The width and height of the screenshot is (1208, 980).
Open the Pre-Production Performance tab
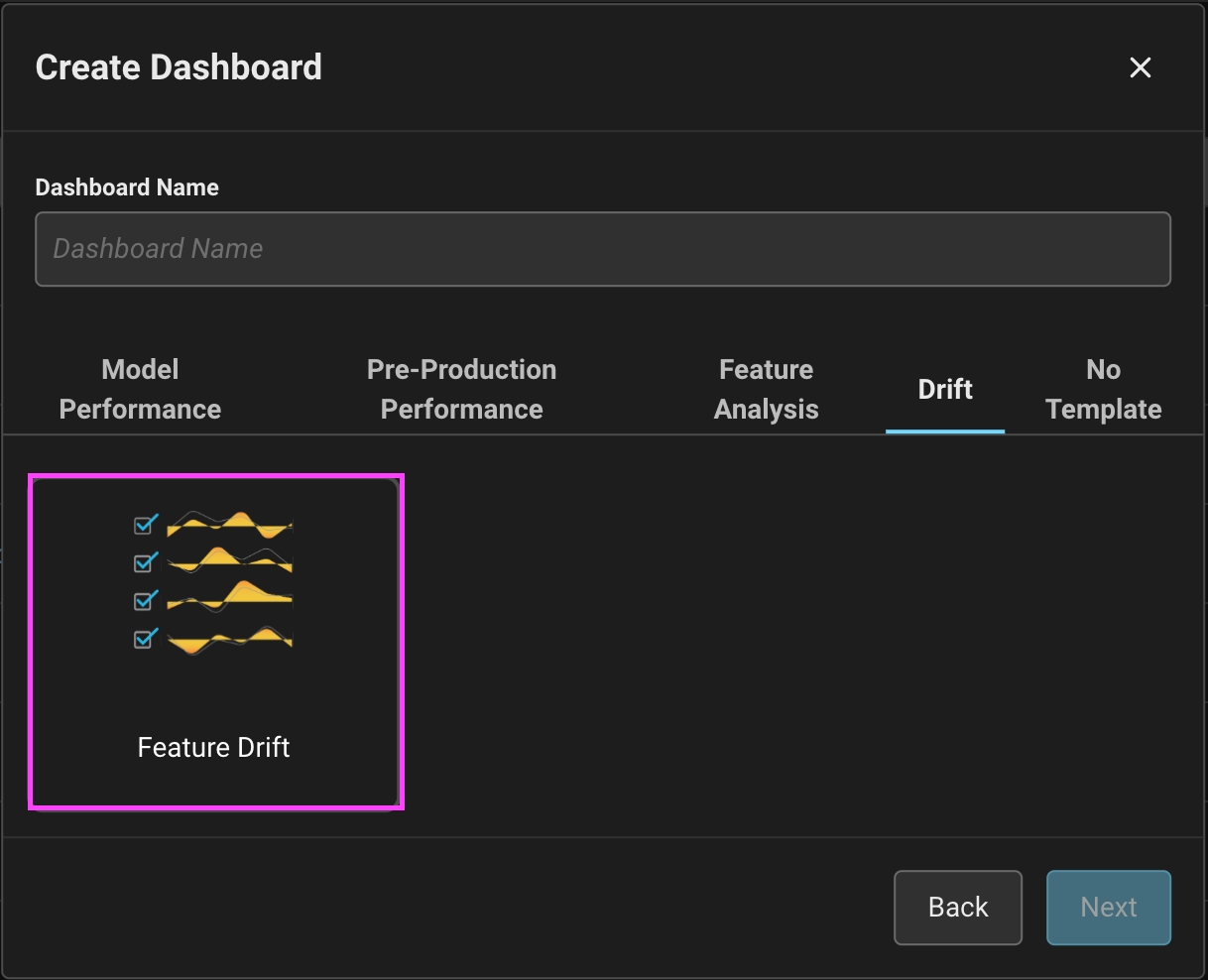(x=461, y=389)
